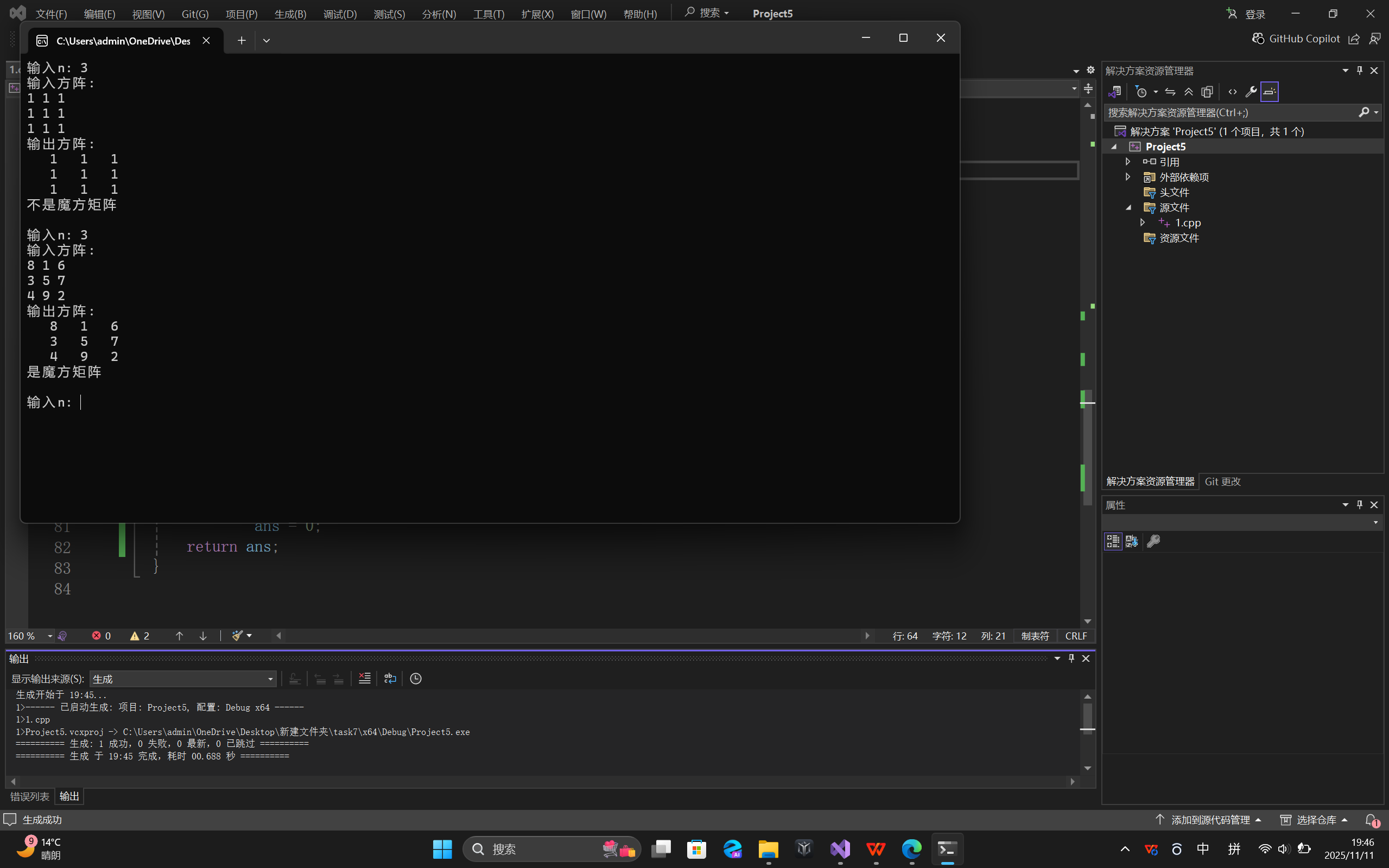The height and width of the screenshot is (868, 1389).
Task: Click the Sync with Active Document arrows icon
Action: [x=1170, y=92]
